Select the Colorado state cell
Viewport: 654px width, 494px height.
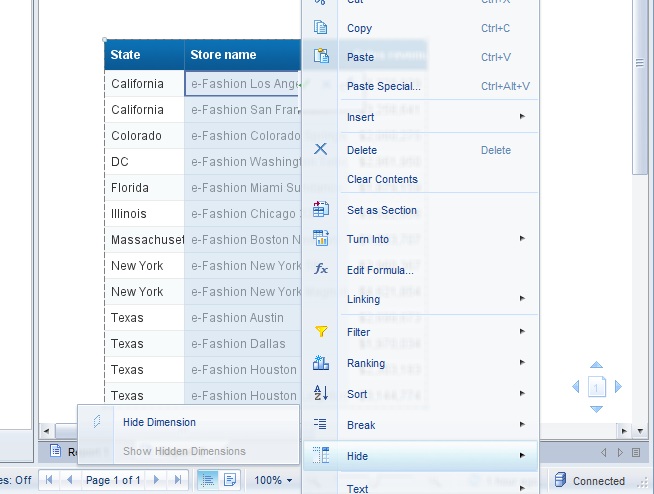[144, 136]
